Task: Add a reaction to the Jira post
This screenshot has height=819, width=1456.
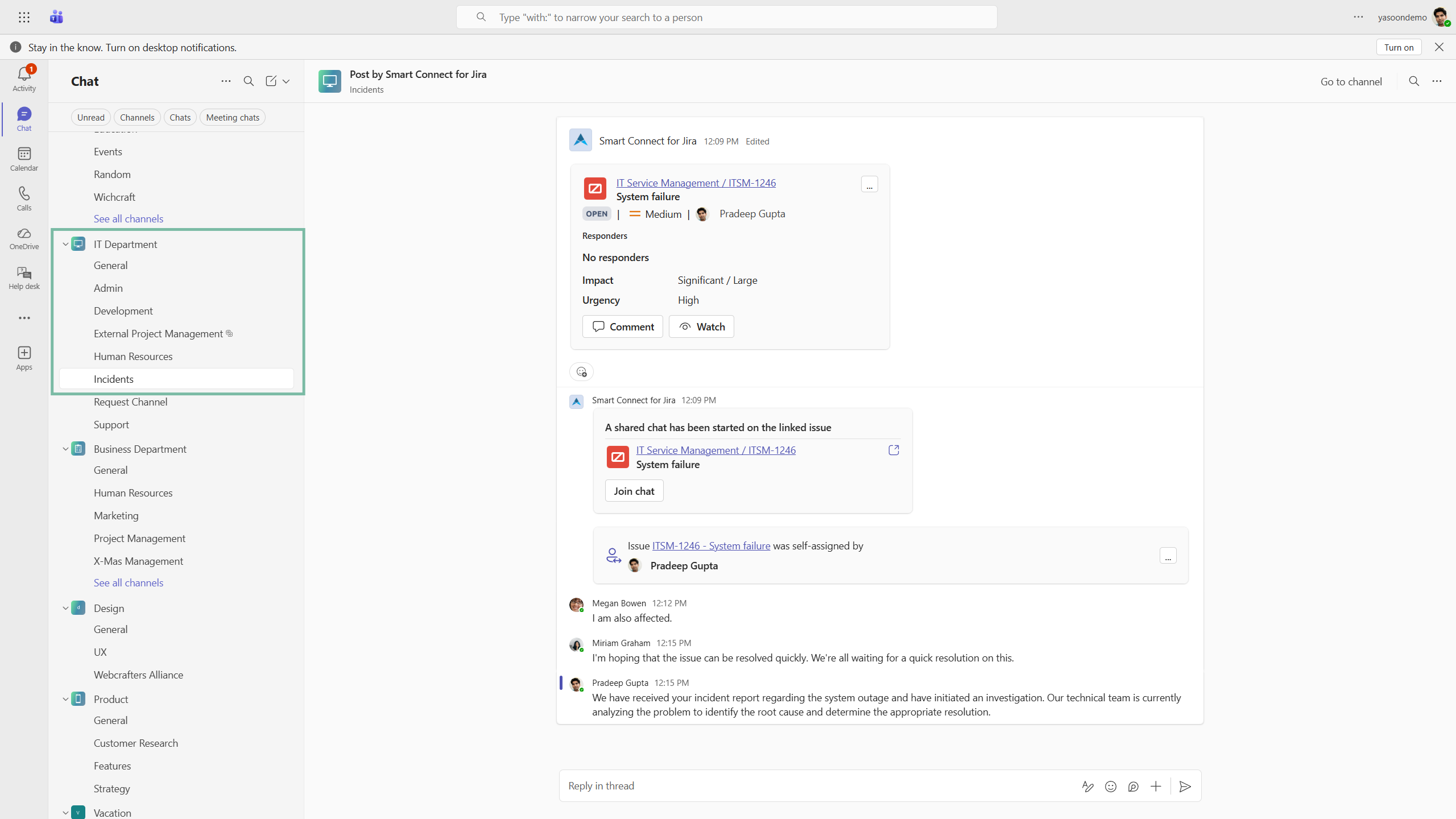Action: point(581,372)
